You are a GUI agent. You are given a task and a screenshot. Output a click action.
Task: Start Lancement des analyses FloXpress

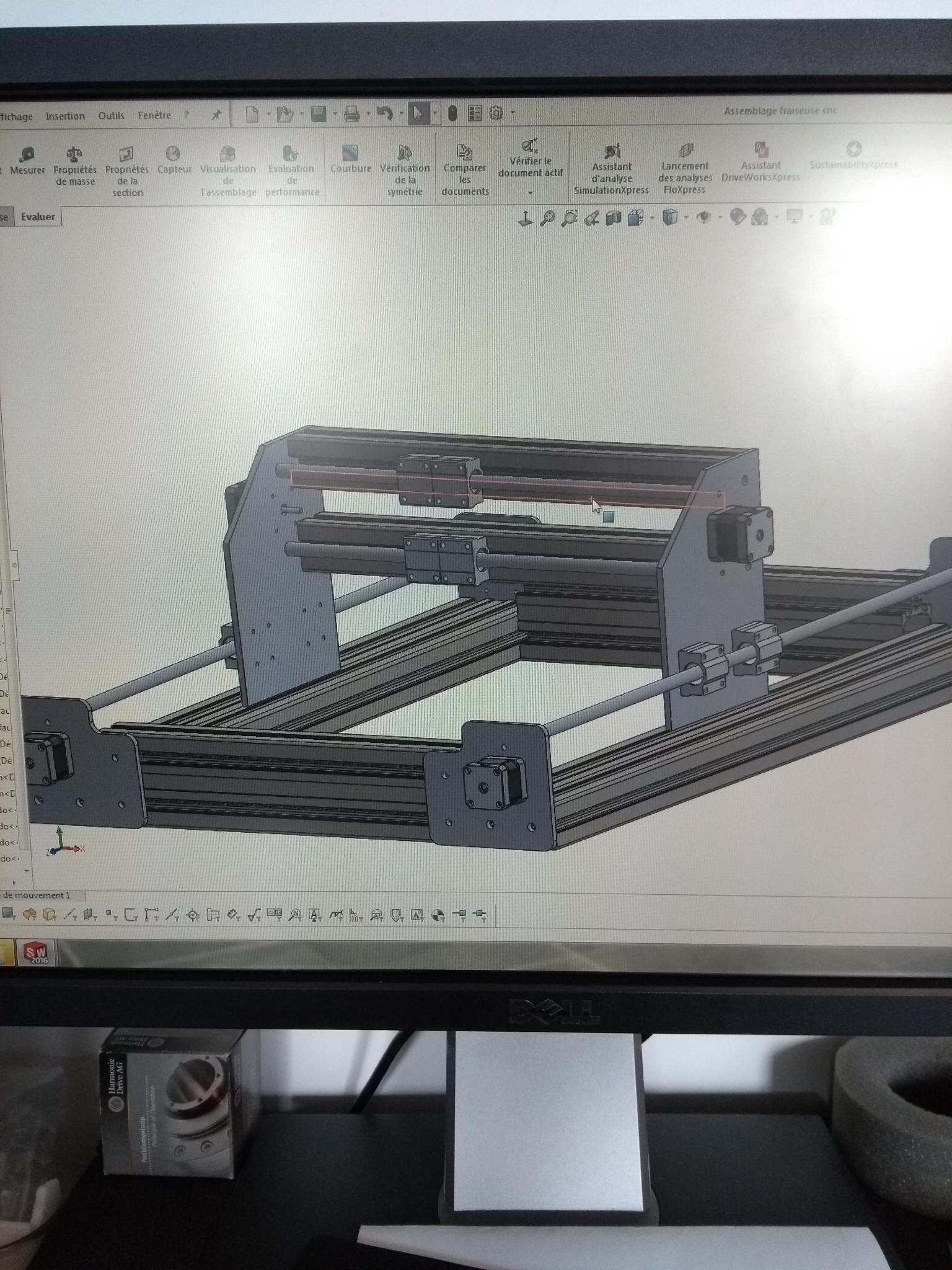pyautogui.click(x=684, y=169)
